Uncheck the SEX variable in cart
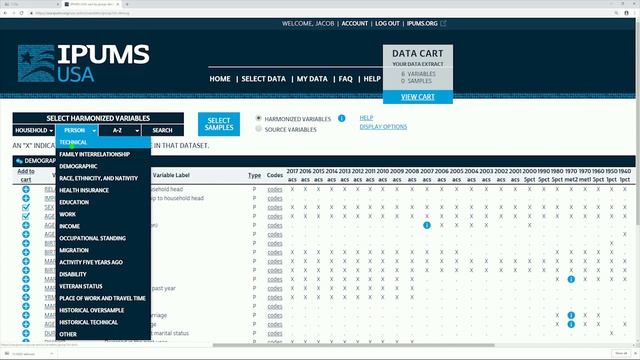 (x=26, y=207)
